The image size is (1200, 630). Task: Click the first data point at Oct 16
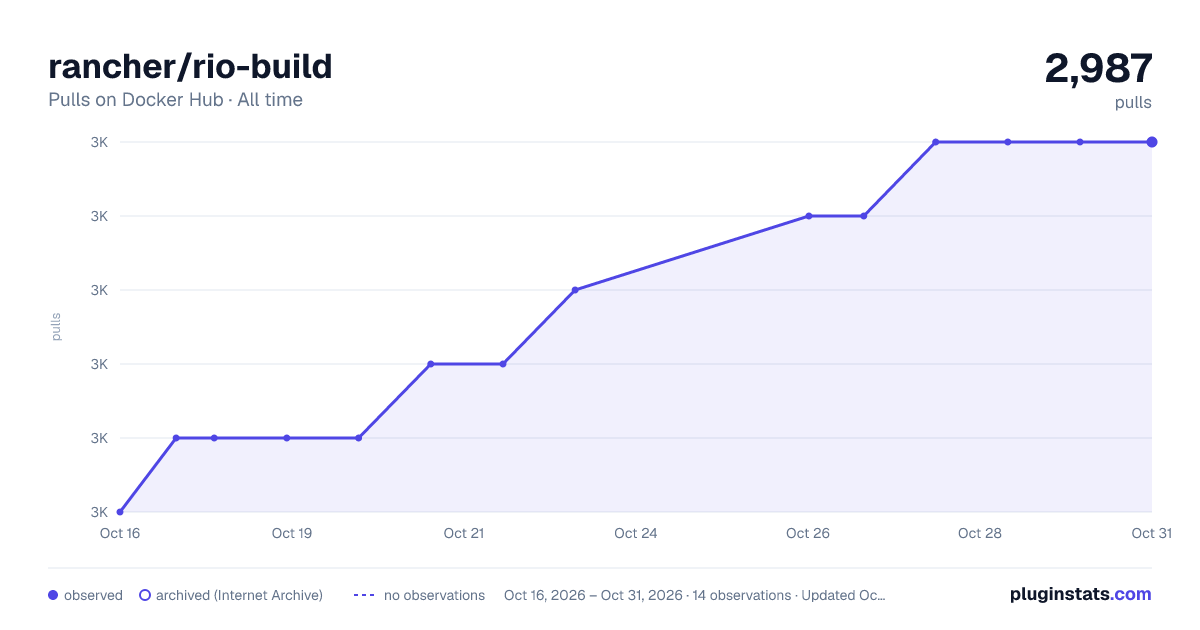[x=120, y=512]
